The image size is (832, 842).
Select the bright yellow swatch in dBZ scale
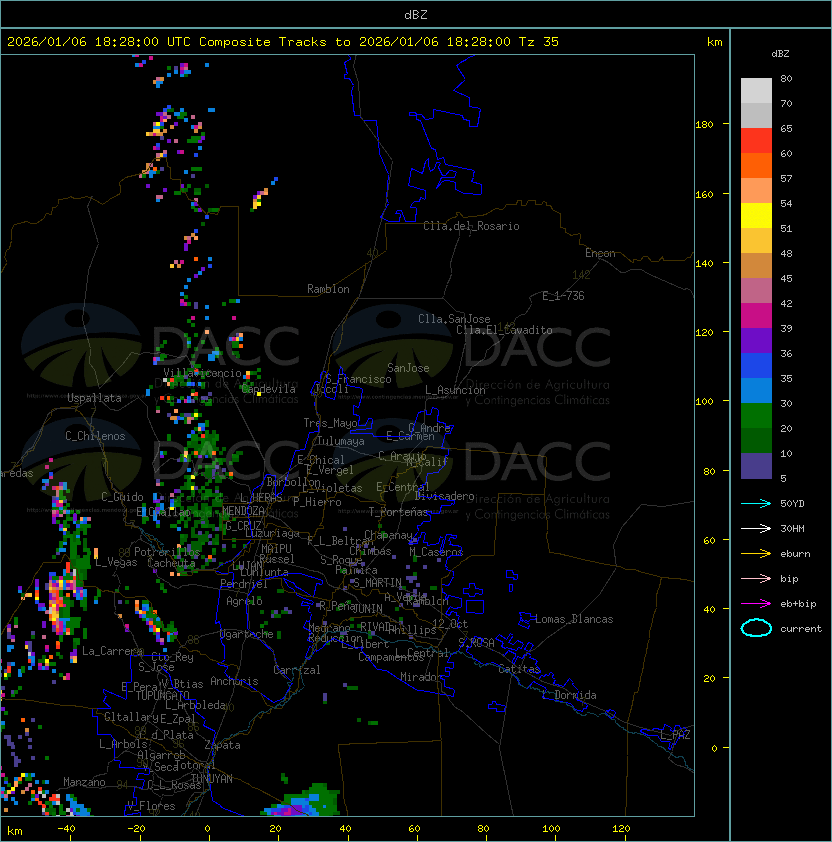(756, 215)
